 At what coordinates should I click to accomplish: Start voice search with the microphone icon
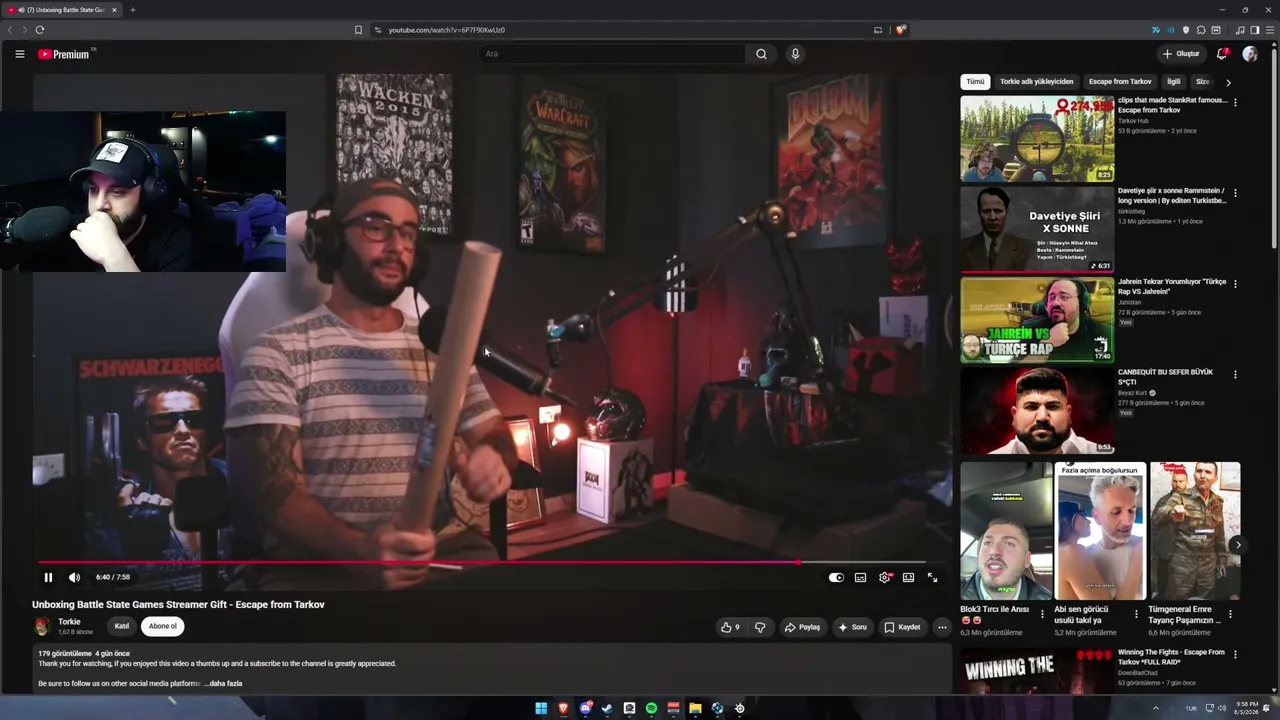point(795,54)
